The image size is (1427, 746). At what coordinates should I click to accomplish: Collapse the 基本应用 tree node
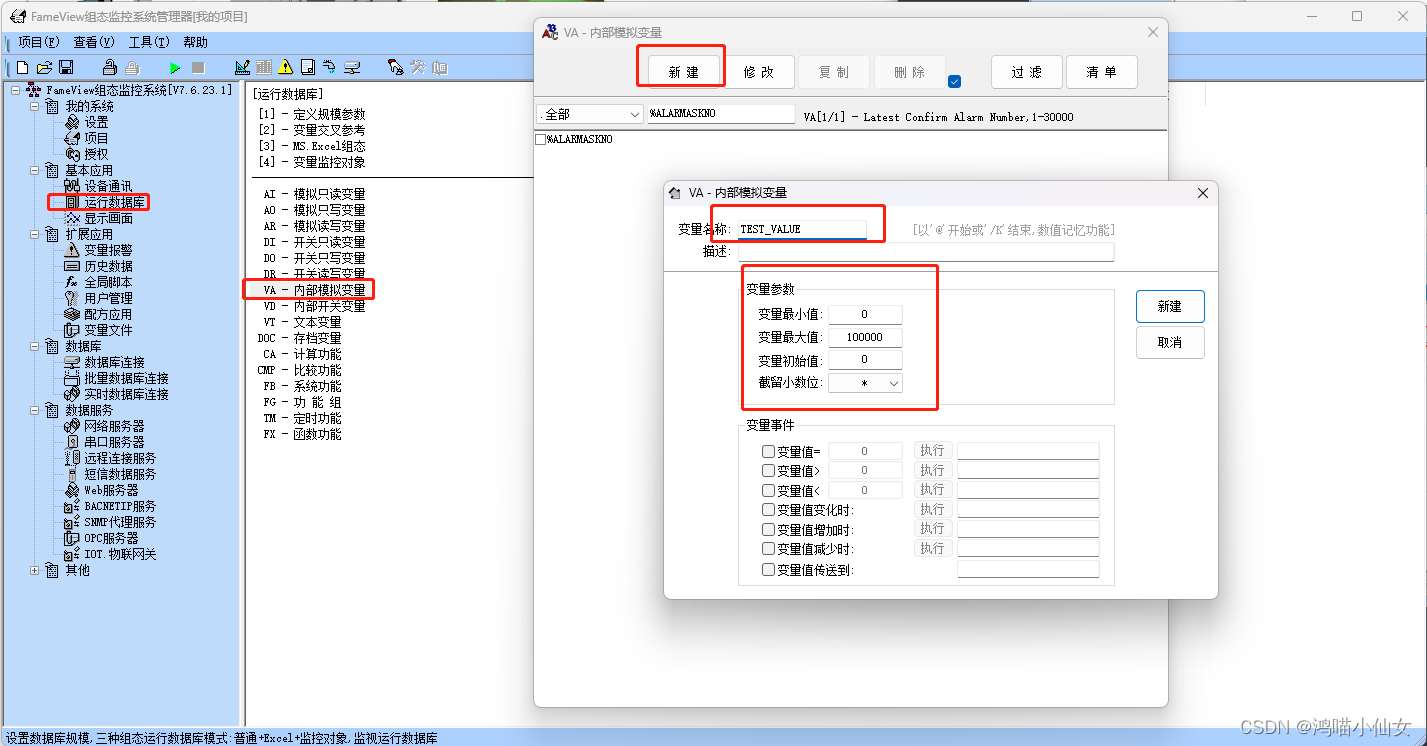pos(34,170)
